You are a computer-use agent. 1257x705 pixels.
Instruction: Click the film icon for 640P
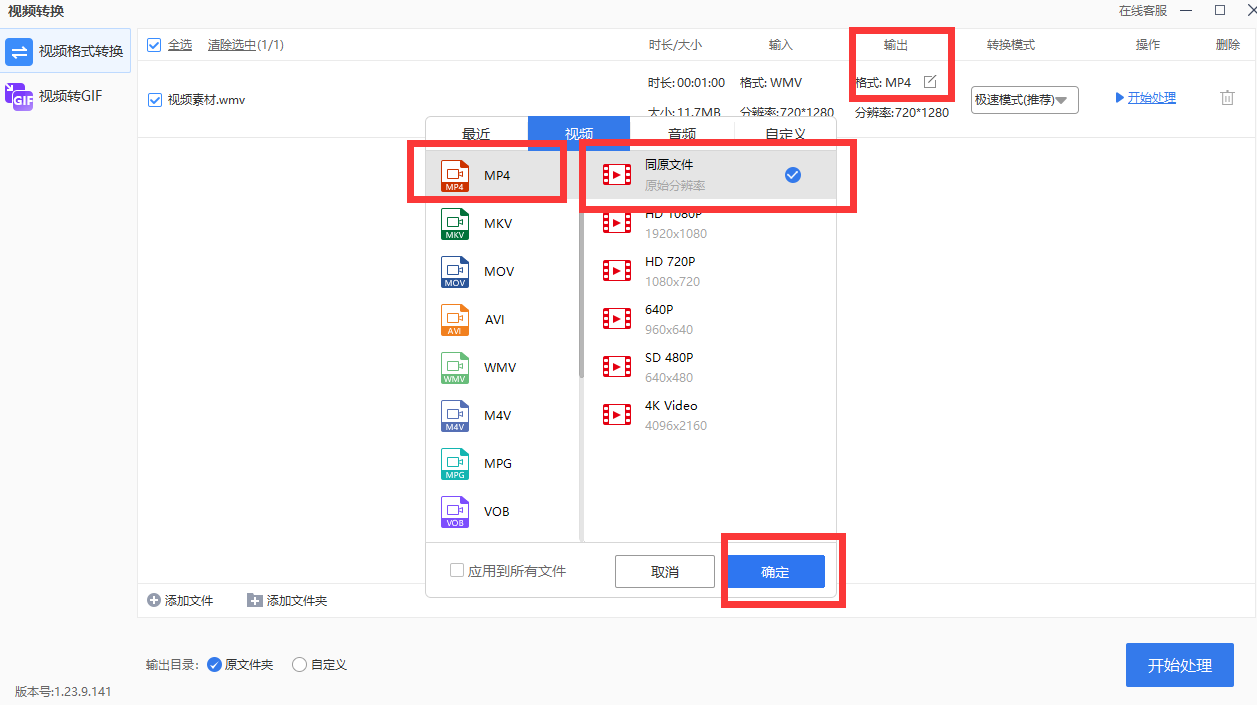[x=617, y=319]
